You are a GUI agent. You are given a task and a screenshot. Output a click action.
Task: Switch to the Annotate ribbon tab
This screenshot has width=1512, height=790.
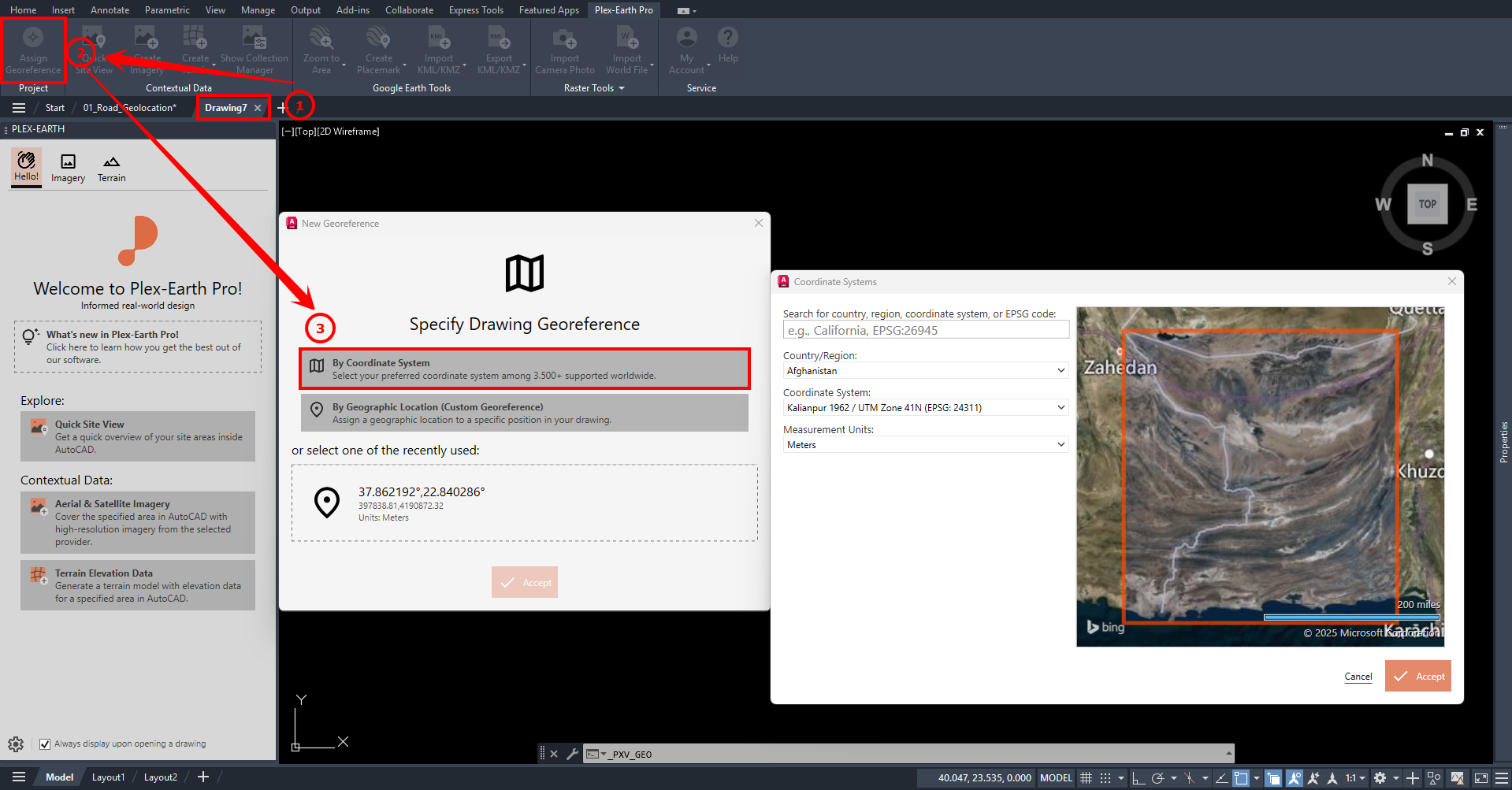pyautogui.click(x=110, y=9)
